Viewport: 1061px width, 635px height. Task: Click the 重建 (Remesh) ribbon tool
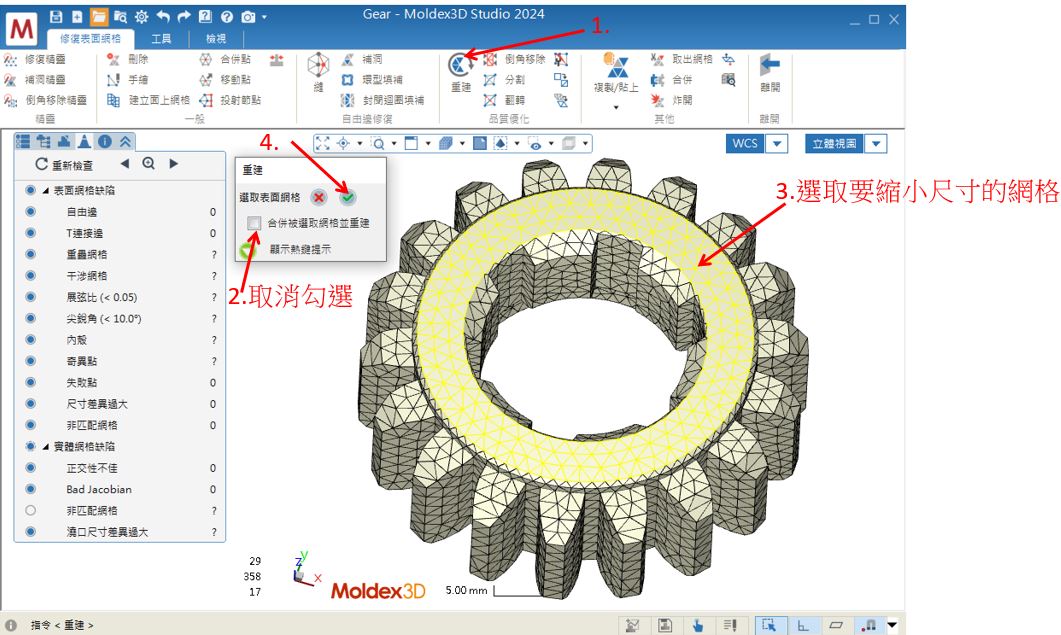[460, 72]
